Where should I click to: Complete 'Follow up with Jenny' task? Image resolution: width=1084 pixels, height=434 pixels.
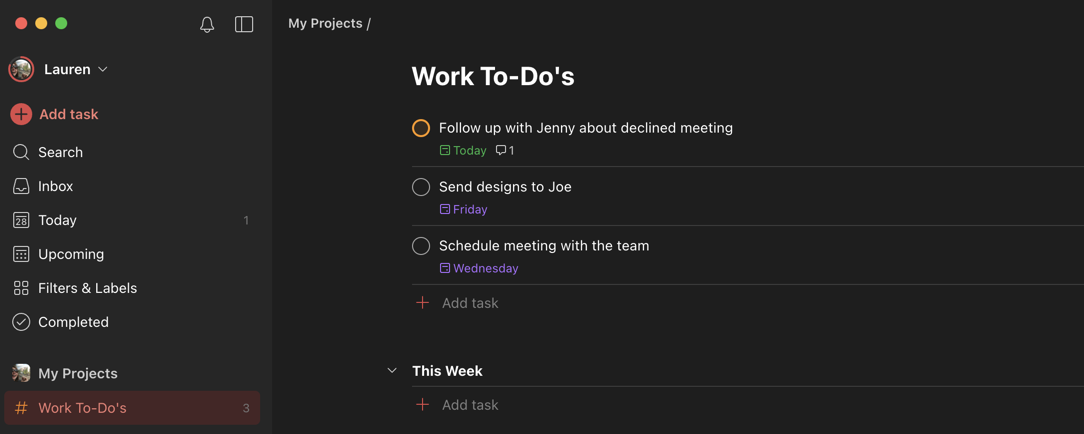tap(421, 128)
